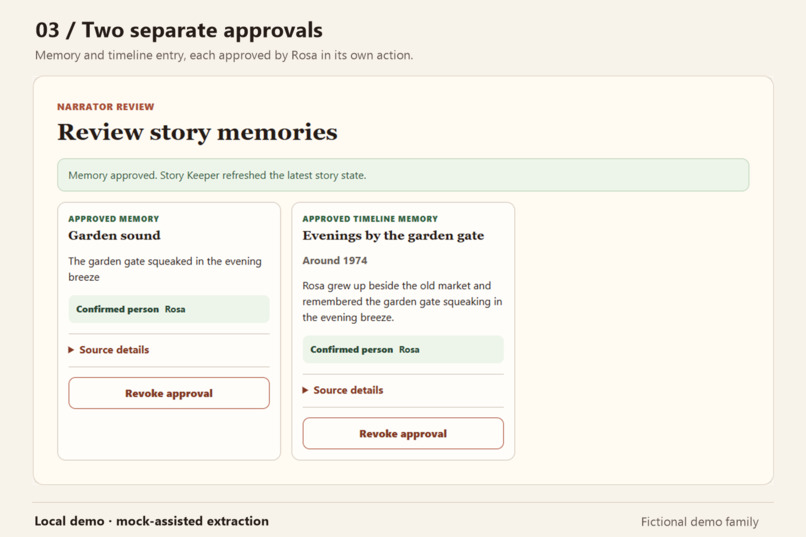Screen dimensions: 806x537
Task: Revoke approval for Garden sound memory
Action: [169, 393]
